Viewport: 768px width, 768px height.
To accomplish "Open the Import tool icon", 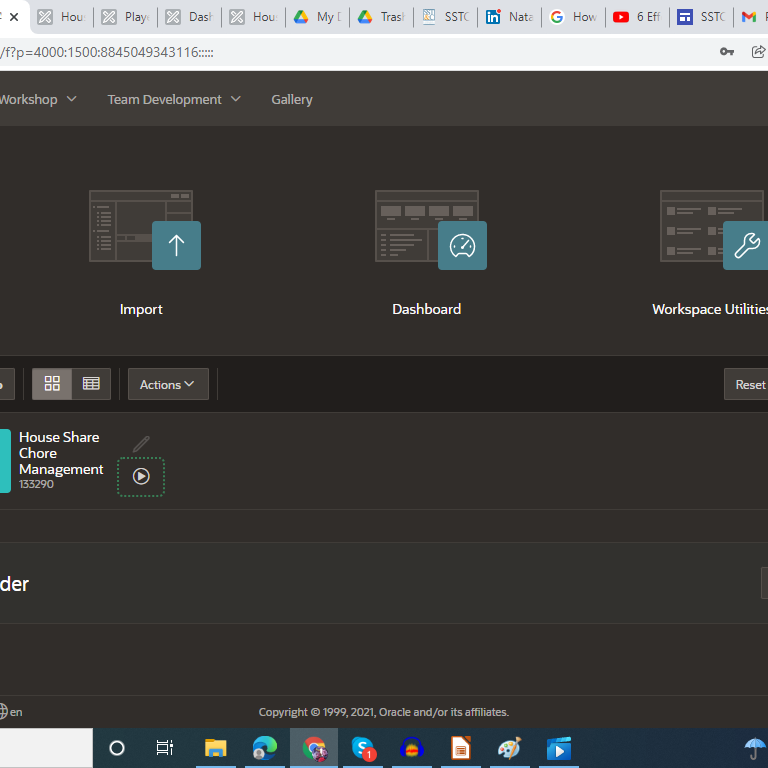I will pyautogui.click(x=176, y=245).
